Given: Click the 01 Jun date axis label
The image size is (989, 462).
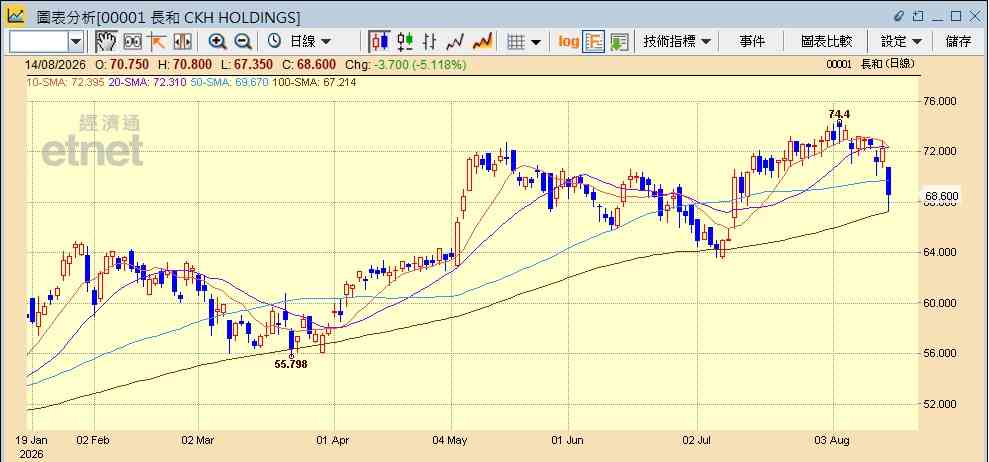Looking at the screenshot, I should (x=568, y=440).
